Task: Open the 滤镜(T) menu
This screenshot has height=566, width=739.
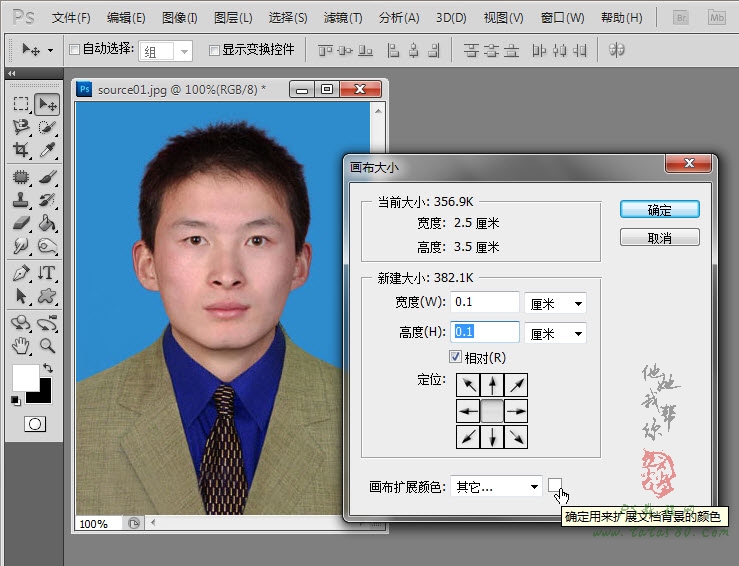Action: pyautogui.click(x=343, y=18)
